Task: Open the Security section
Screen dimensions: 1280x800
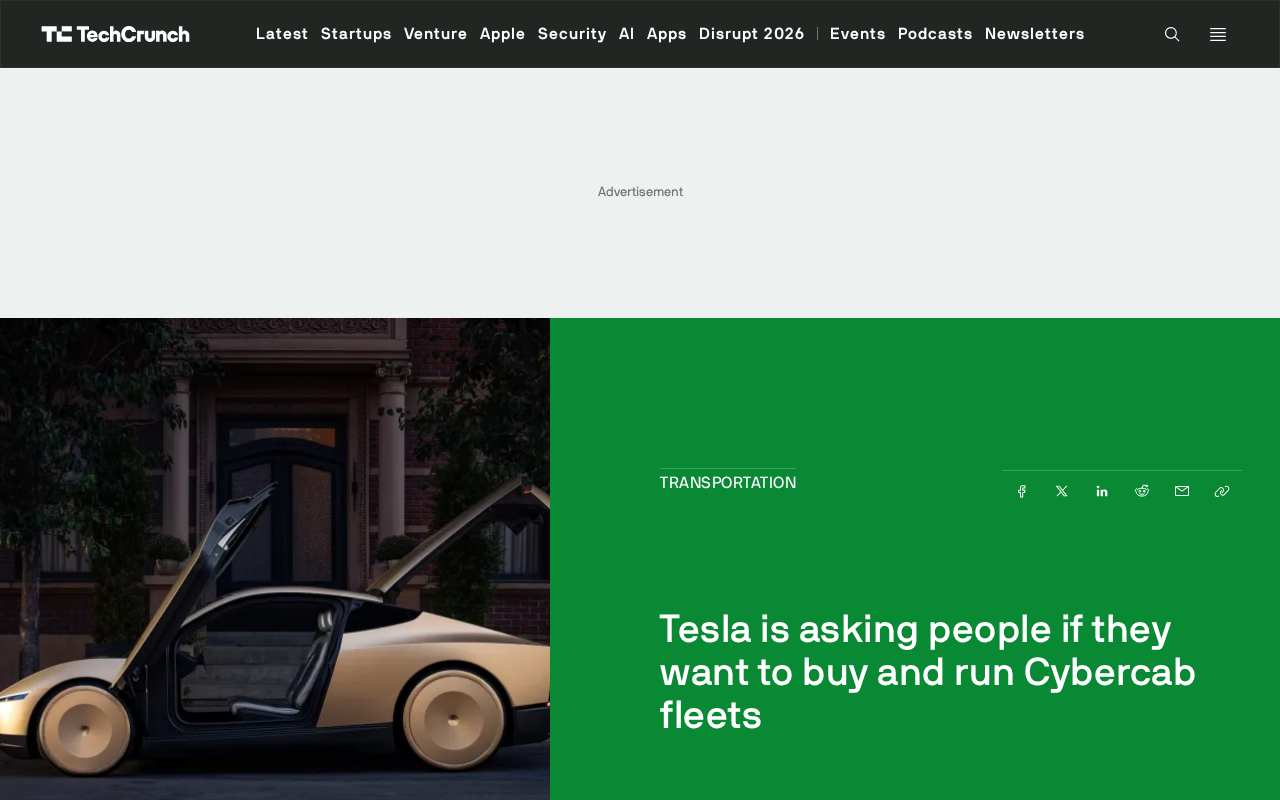Action: pos(572,34)
